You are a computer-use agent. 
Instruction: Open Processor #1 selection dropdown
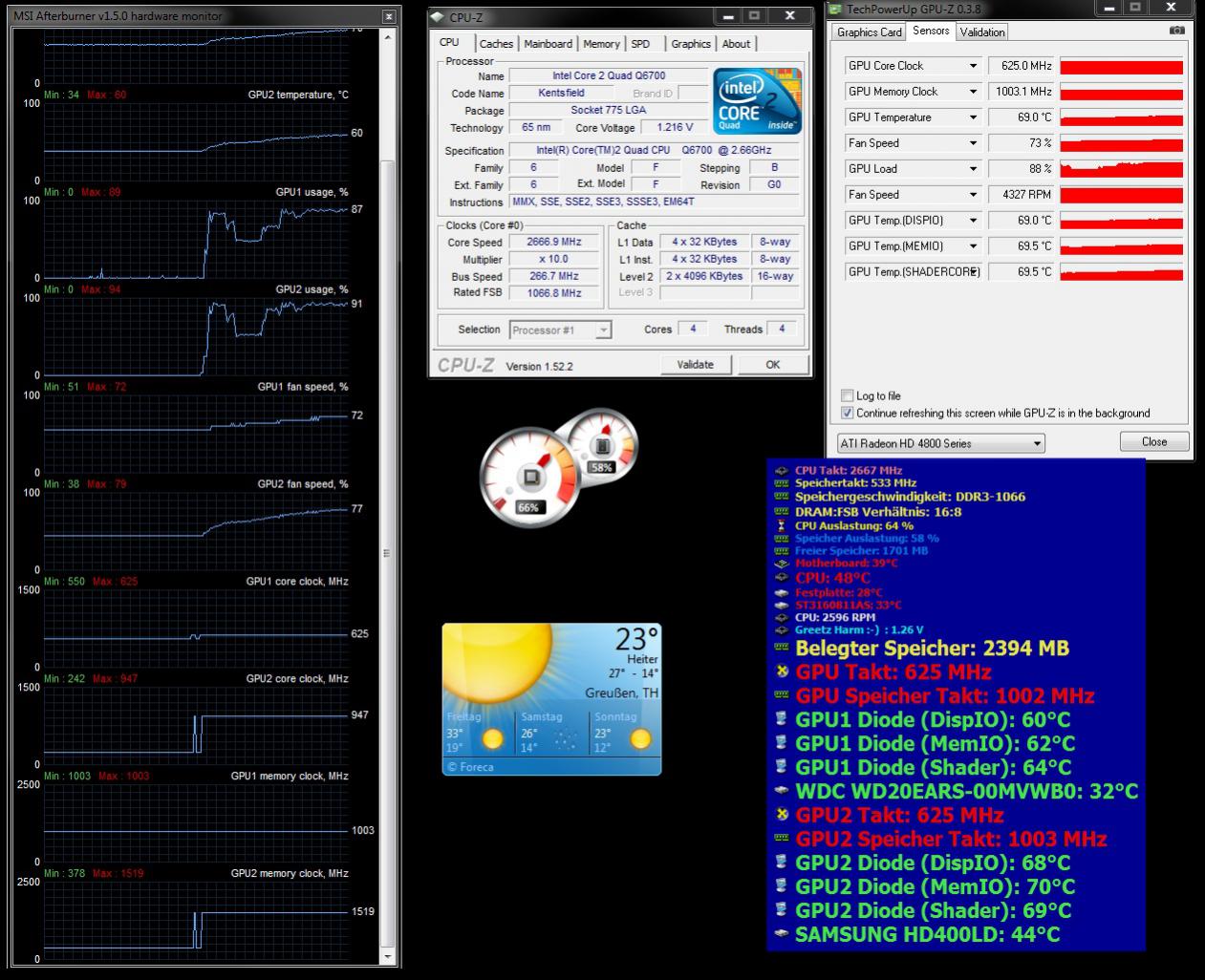point(603,330)
